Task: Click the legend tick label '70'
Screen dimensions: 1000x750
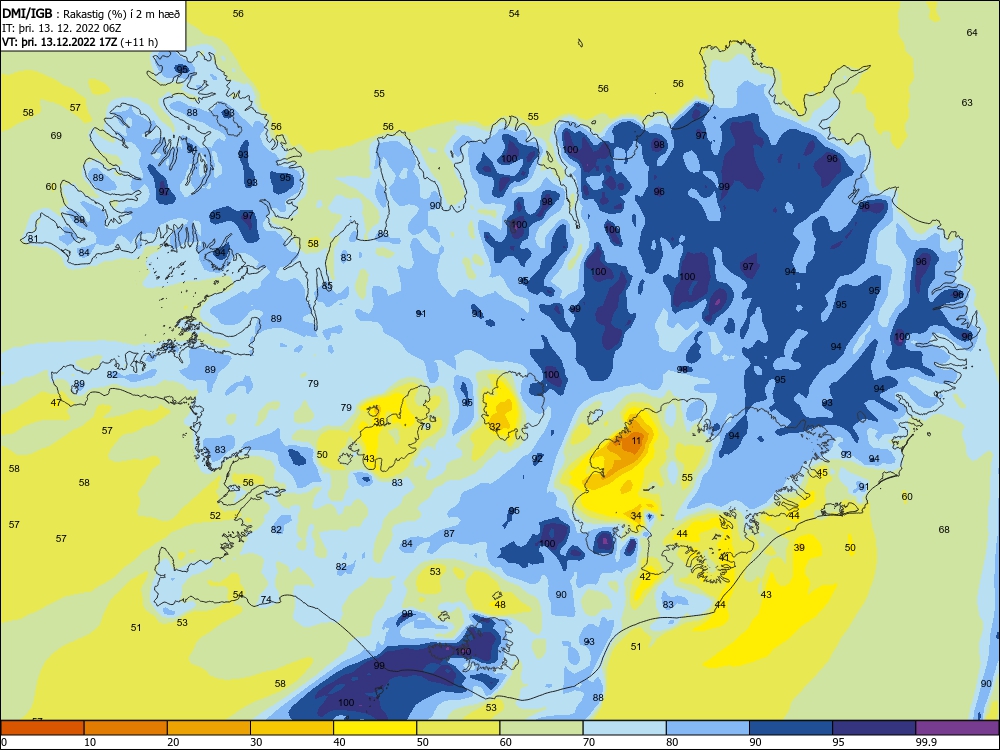Action: [x=589, y=742]
